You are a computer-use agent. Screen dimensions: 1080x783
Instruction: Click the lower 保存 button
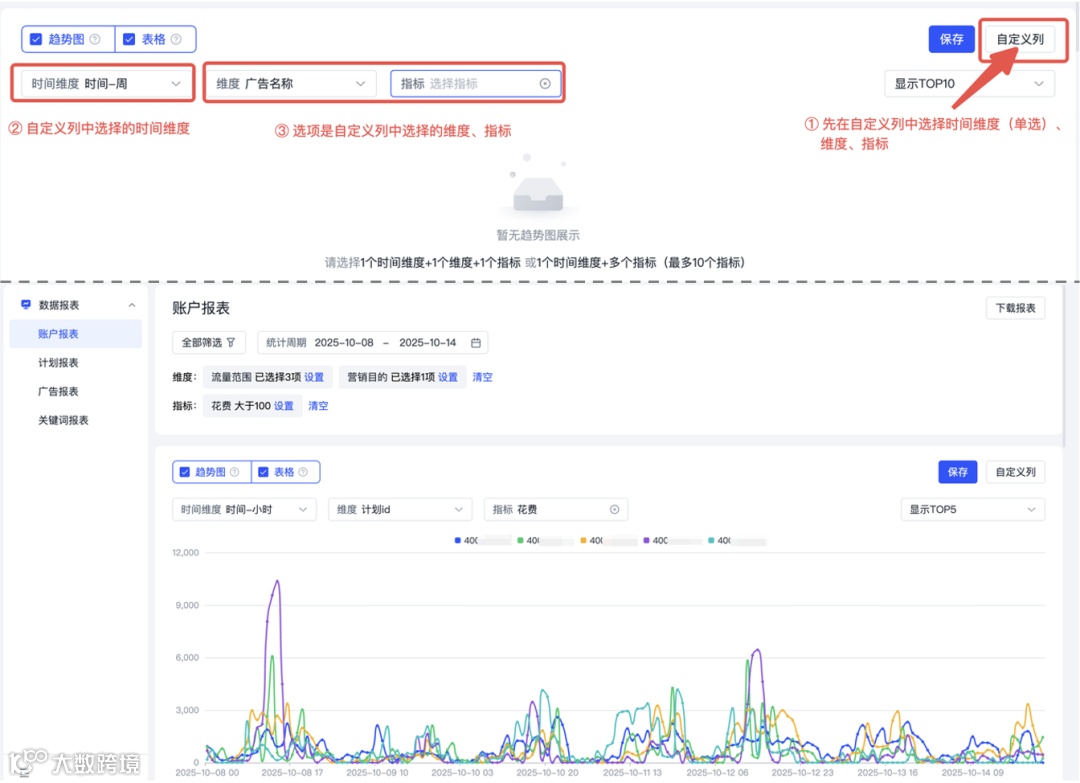957,472
